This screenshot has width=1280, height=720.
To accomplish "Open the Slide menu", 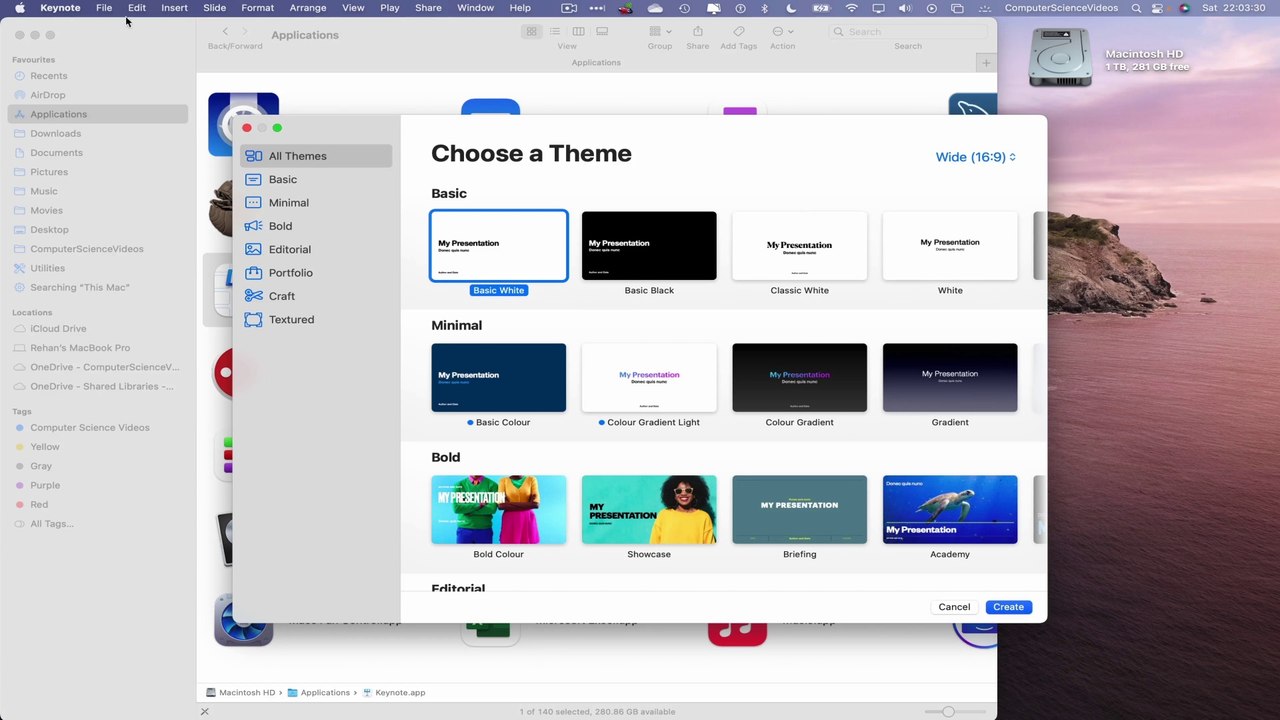I will tap(214, 8).
